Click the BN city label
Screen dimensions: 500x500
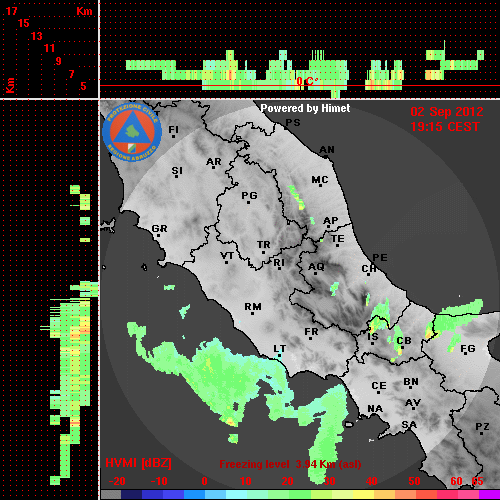coord(411,381)
